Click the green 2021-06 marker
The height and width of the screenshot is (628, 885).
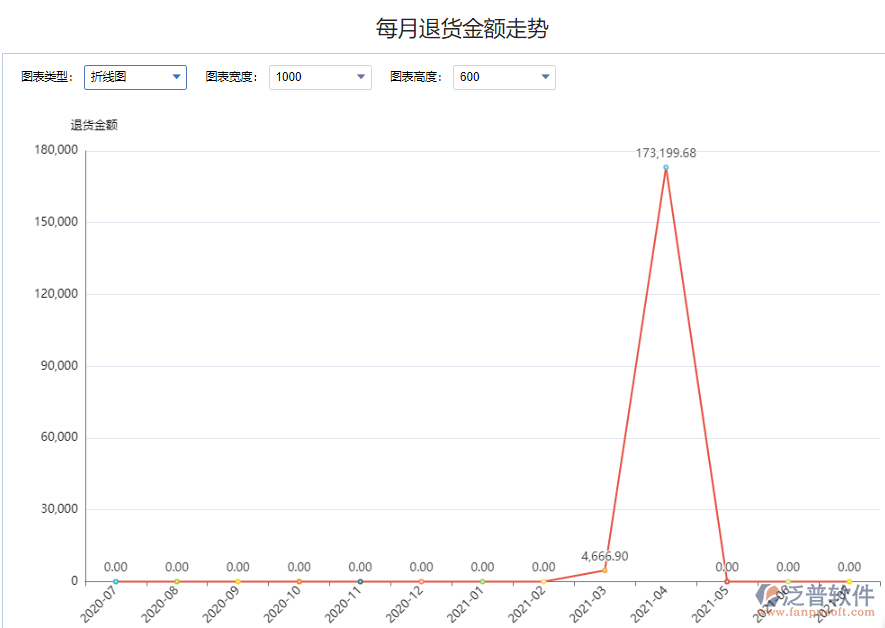coord(788,580)
